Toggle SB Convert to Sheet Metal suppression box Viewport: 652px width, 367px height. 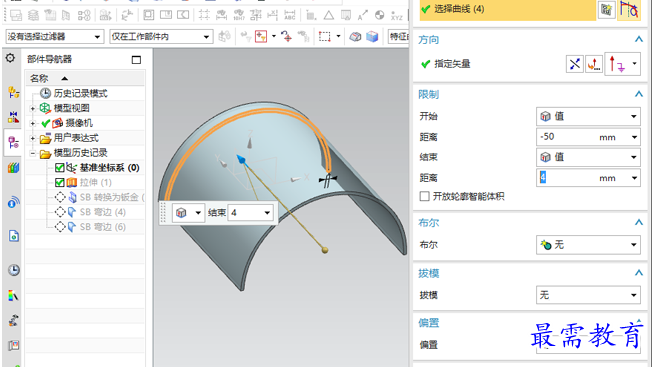tap(60, 197)
